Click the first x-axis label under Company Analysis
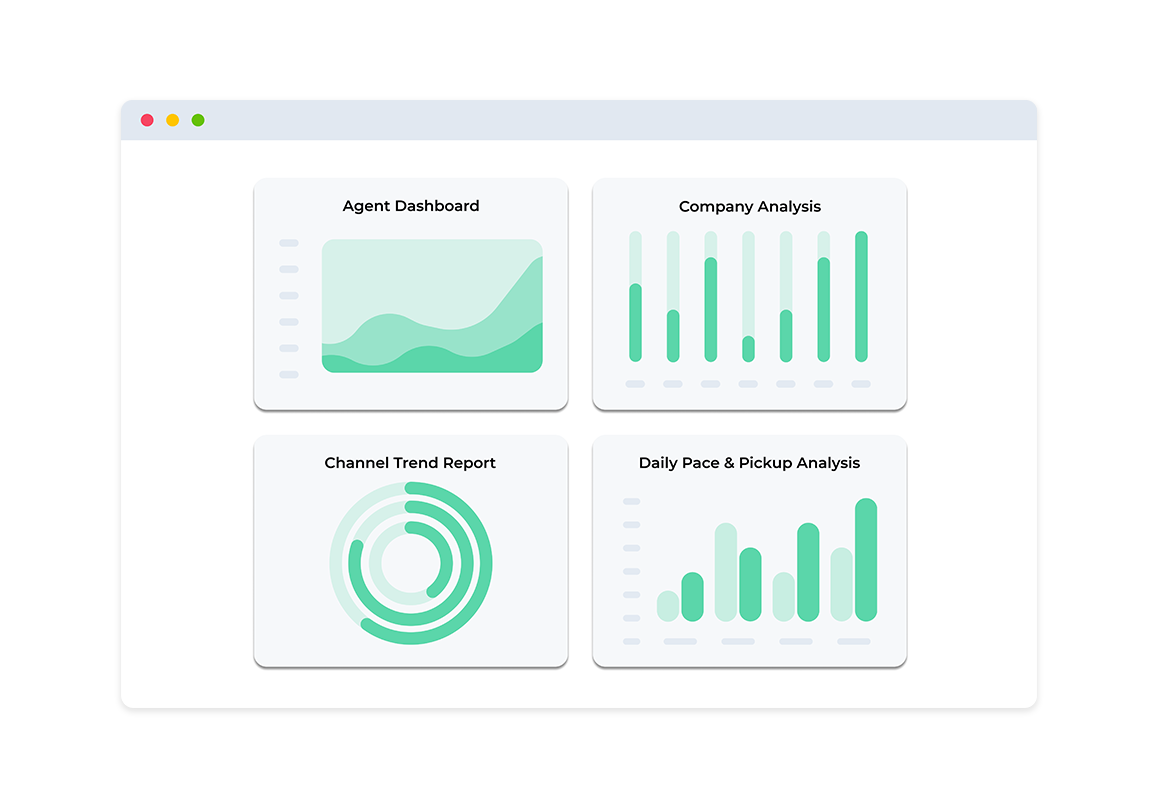 635,384
